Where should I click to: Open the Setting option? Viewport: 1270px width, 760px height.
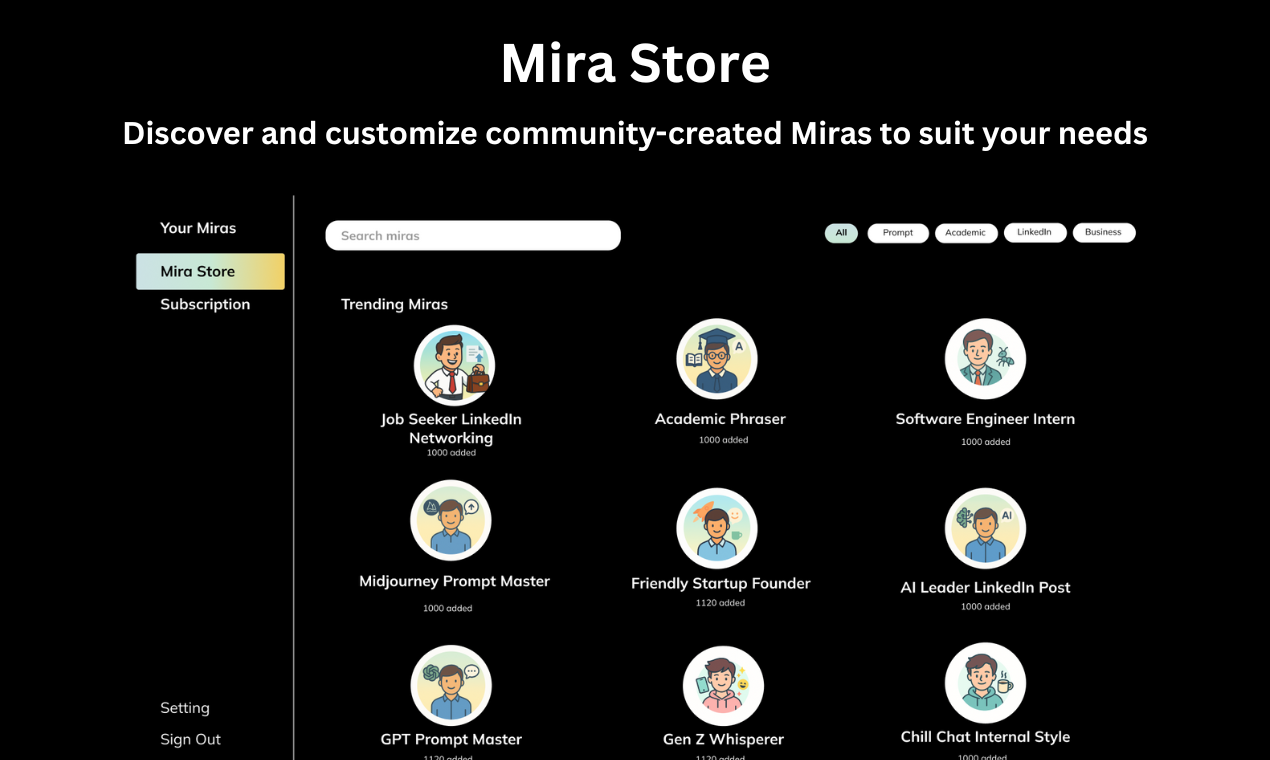pos(185,707)
